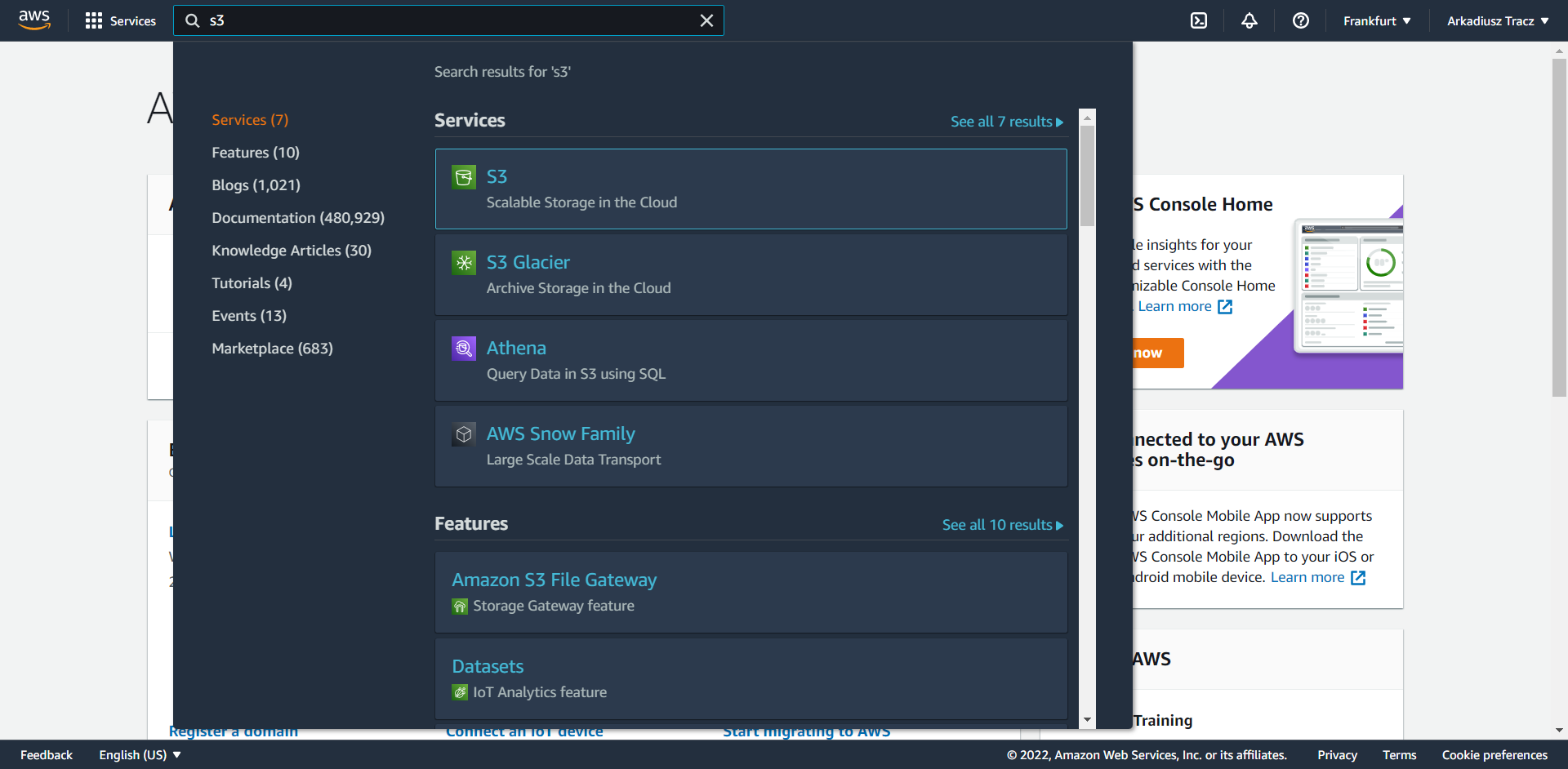Click See all 10 results link
Viewport: 1568px width, 769px height.
[1003, 525]
